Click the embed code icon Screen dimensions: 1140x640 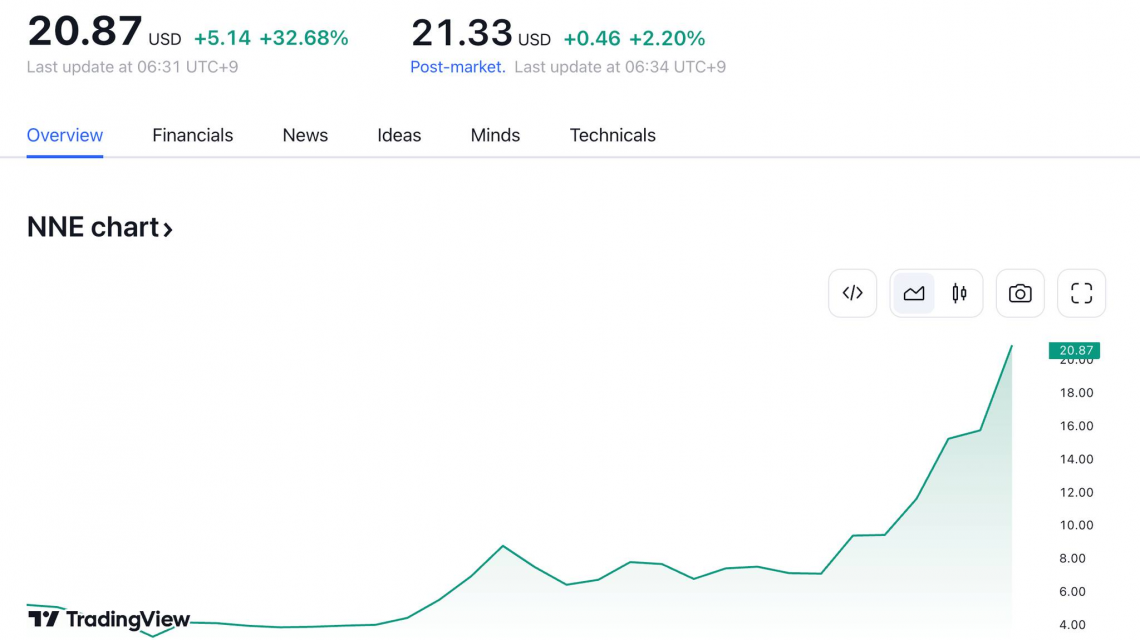pos(852,293)
